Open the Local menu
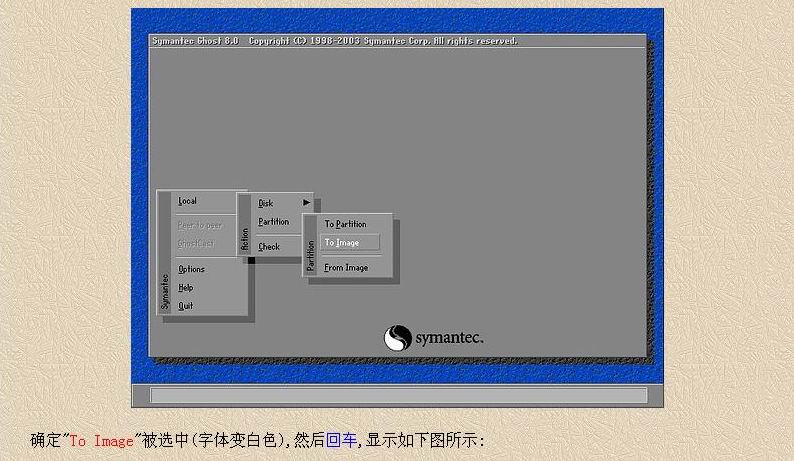This screenshot has width=794, height=461. [187, 201]
